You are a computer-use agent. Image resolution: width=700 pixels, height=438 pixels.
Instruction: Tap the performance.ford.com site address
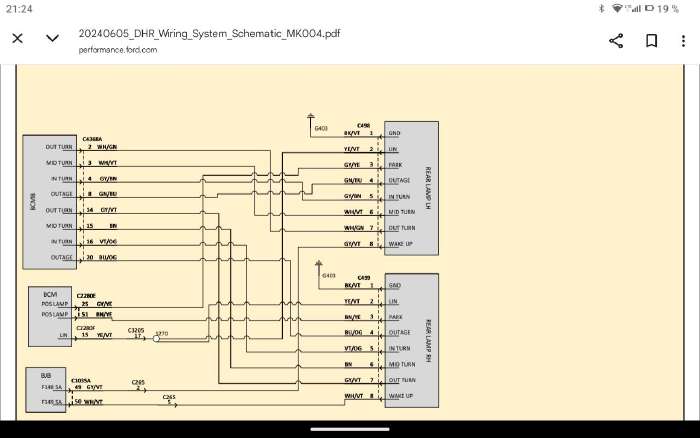(x=118, y=50)
